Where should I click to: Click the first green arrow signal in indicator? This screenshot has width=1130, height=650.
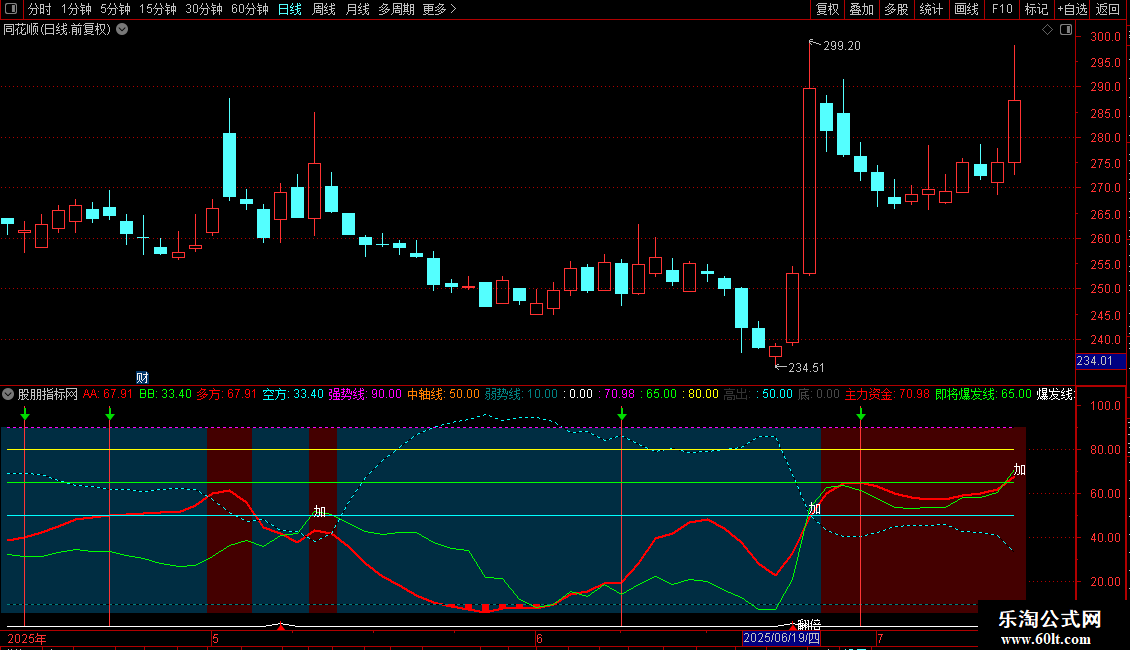click(x=25, y=414)
